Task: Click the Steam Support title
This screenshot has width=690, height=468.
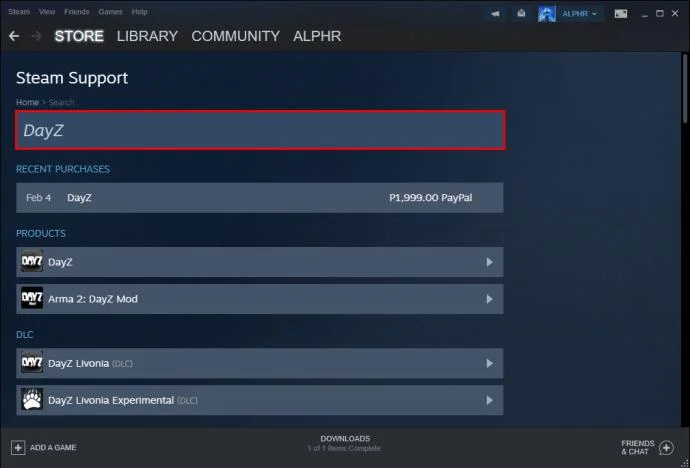Action: coord(72,78)
